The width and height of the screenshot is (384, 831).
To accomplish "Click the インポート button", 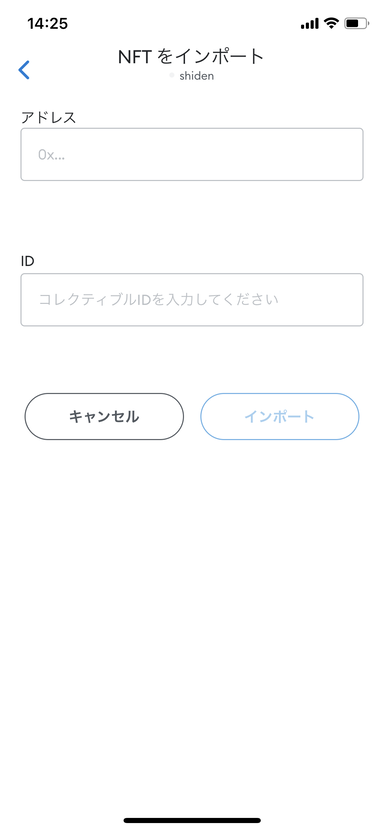I will (x=280, y=417).
